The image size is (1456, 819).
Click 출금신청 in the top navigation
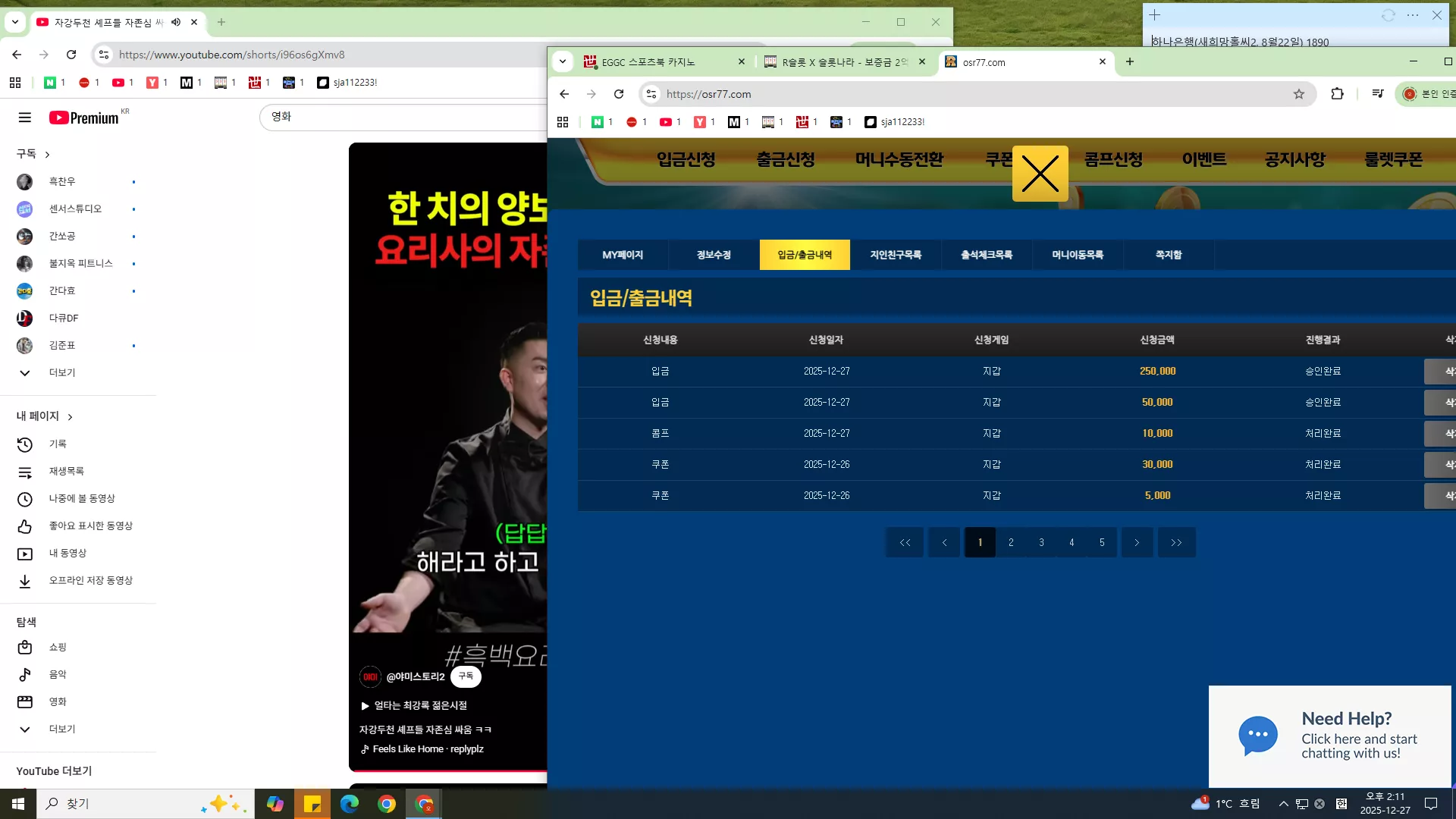(786, 159)
